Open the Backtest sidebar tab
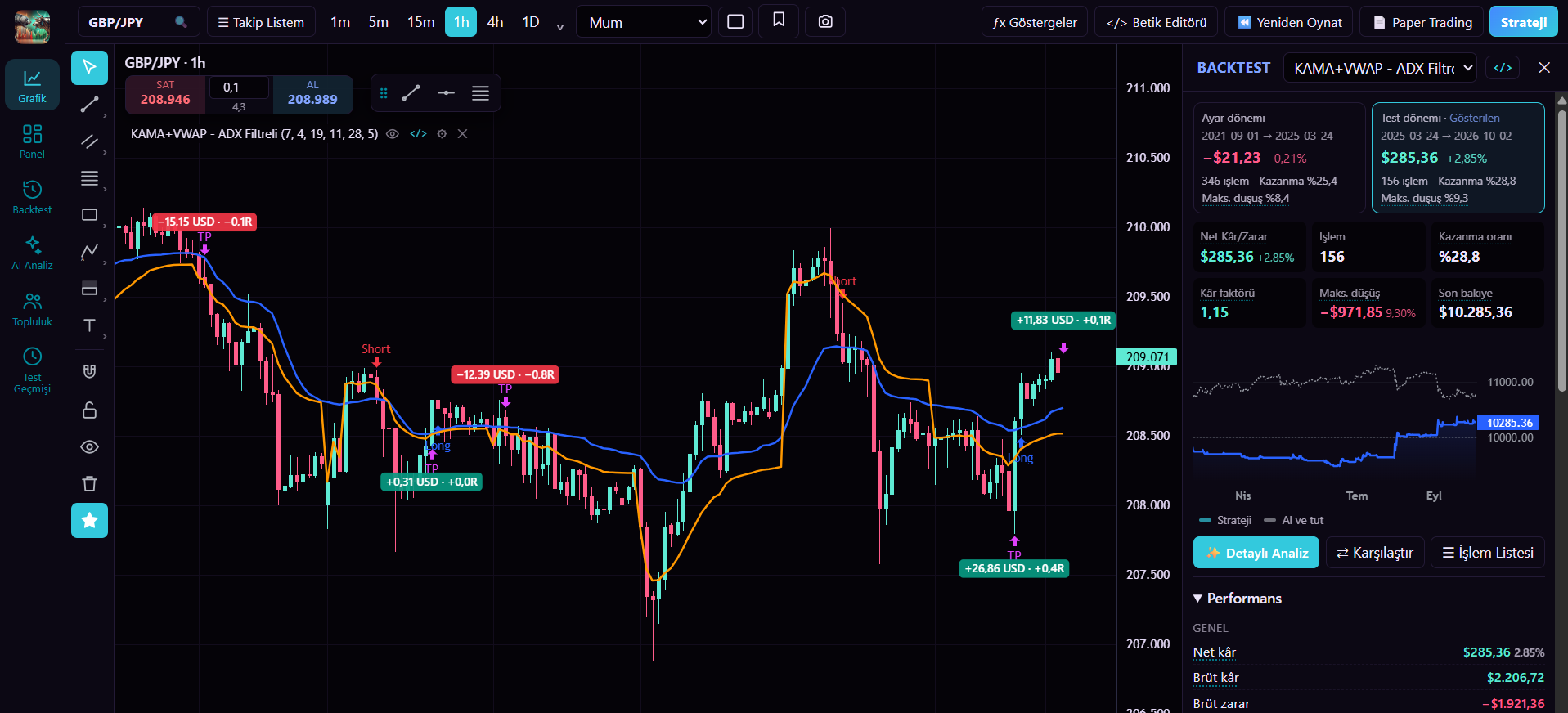Viewport: 1568px width, 713px height. (32, 197)
